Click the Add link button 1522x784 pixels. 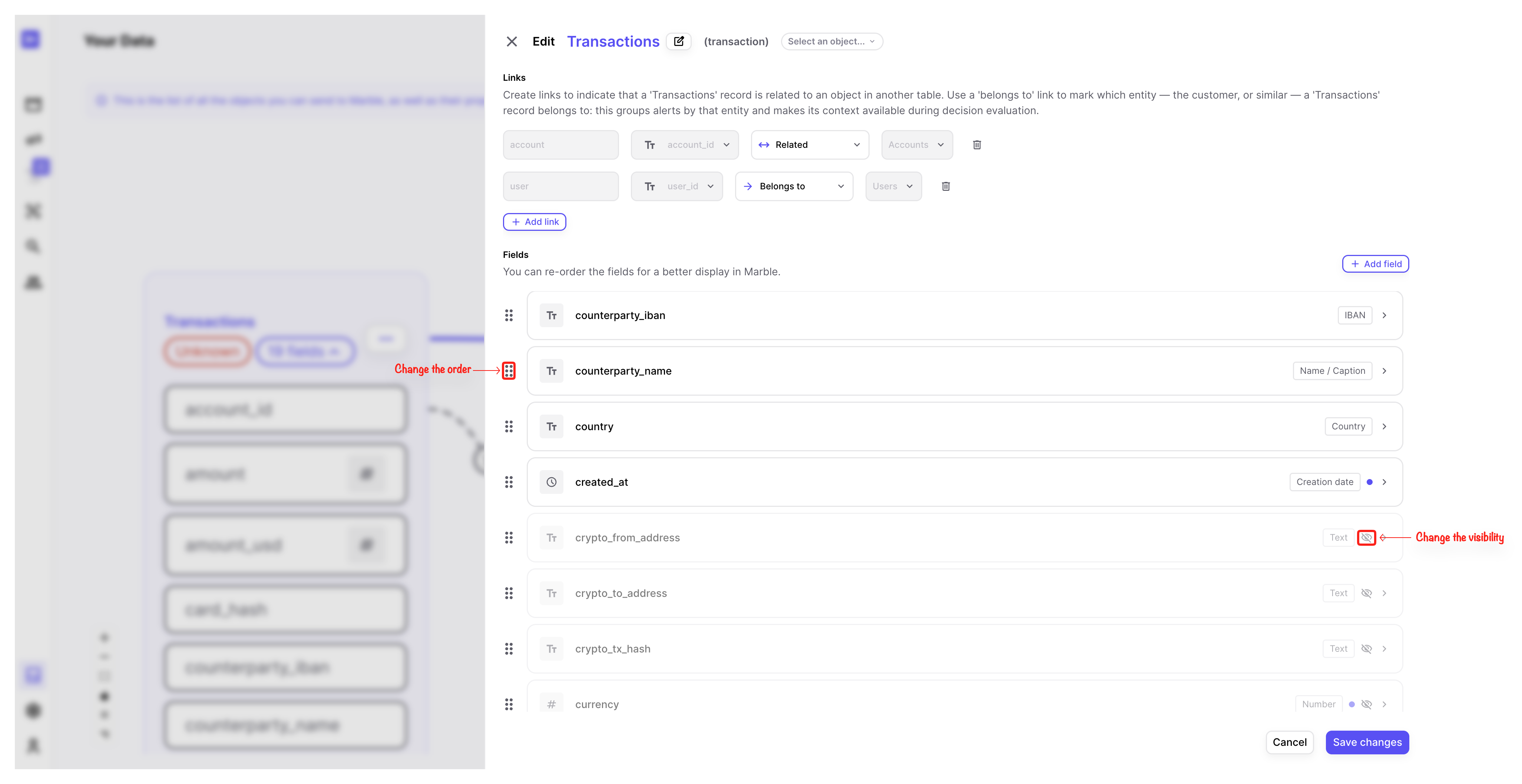point(535,222)
